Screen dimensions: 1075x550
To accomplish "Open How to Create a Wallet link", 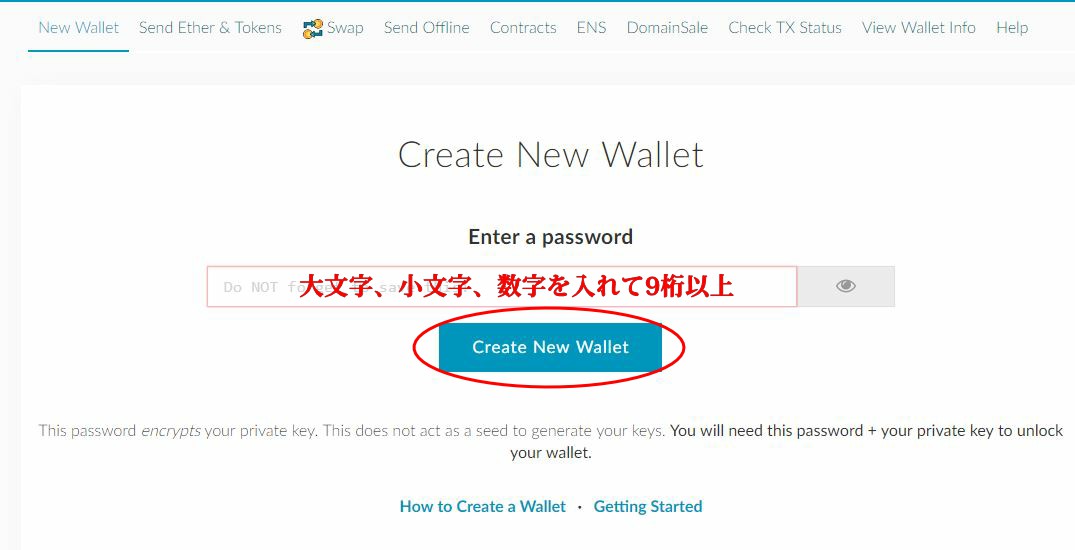I will tap(483, 507).
